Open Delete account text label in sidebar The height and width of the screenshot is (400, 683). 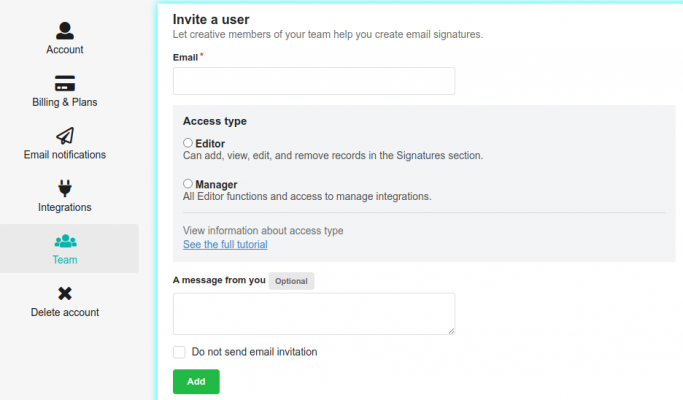coord(65,312)
